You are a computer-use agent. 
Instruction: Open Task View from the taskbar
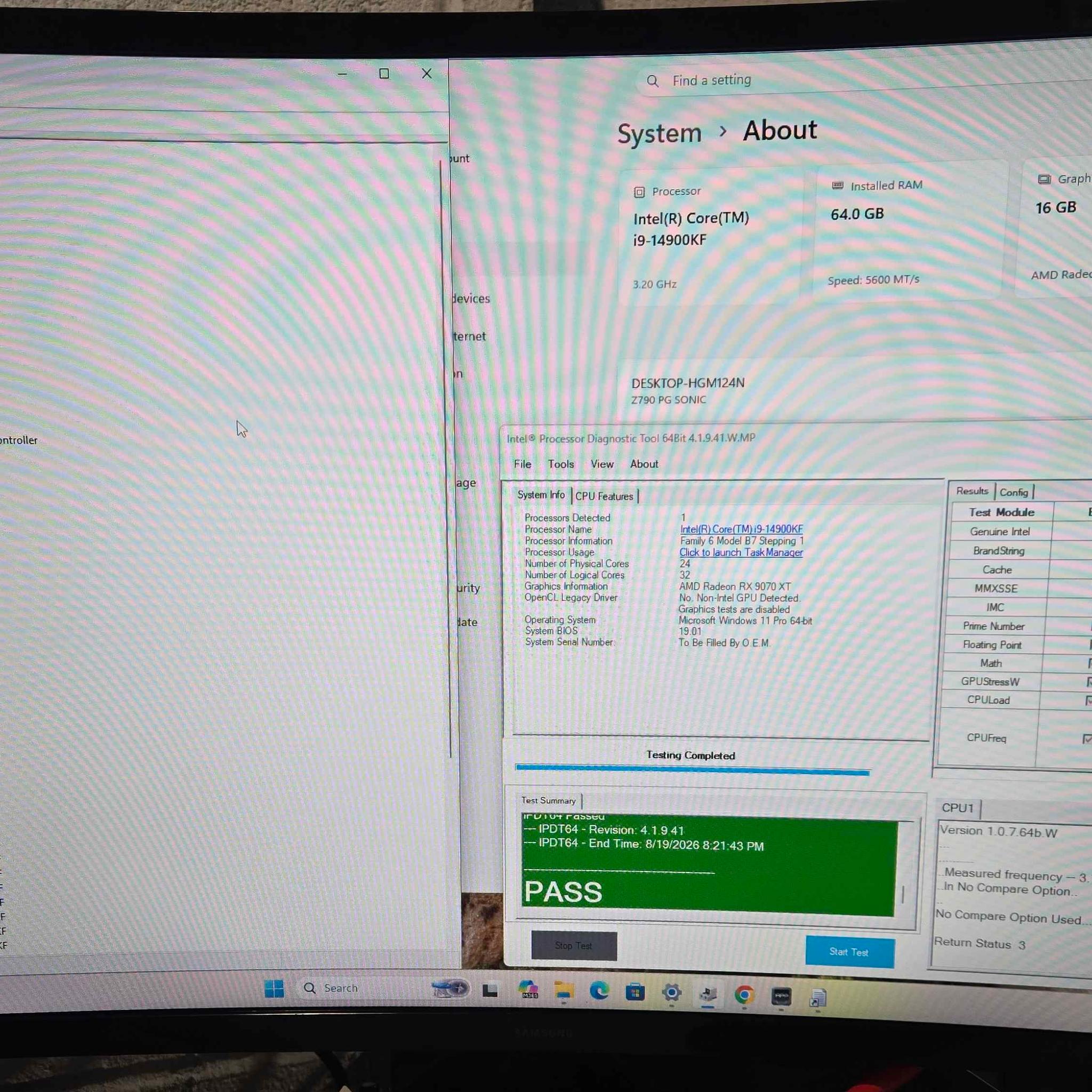[490, 990]
